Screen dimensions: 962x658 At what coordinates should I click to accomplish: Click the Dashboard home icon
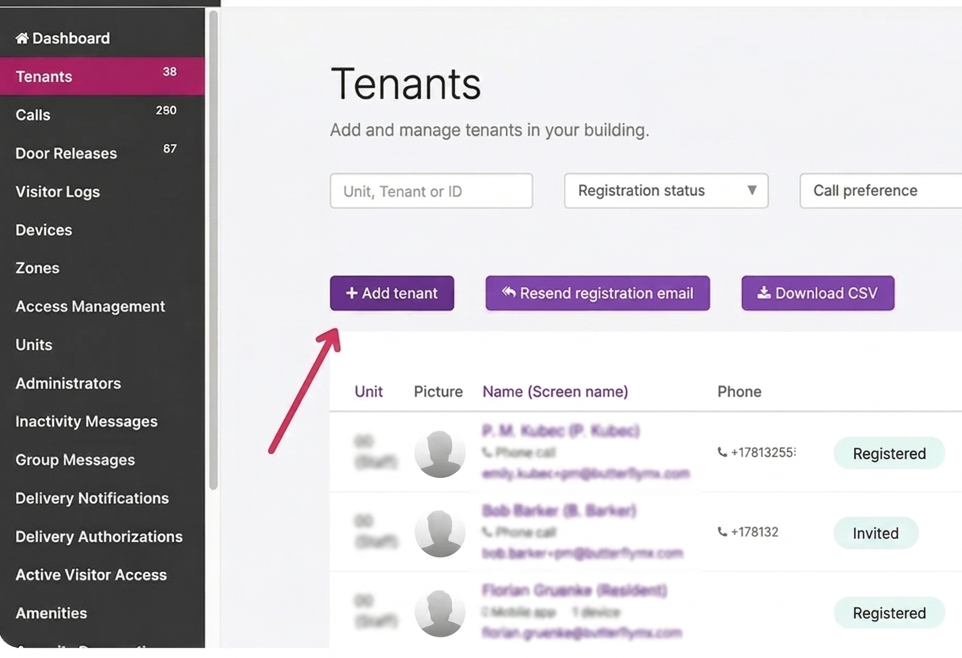(x=22, y=38)
